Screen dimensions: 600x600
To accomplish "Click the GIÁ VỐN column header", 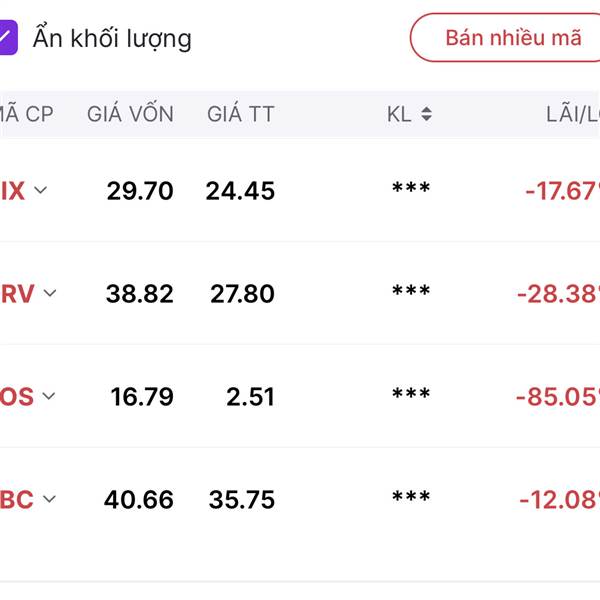I will pos(130,114).
